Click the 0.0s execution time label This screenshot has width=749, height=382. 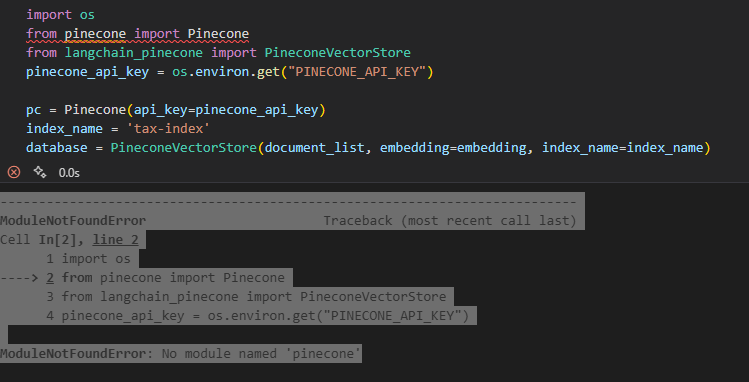(69, 173)
